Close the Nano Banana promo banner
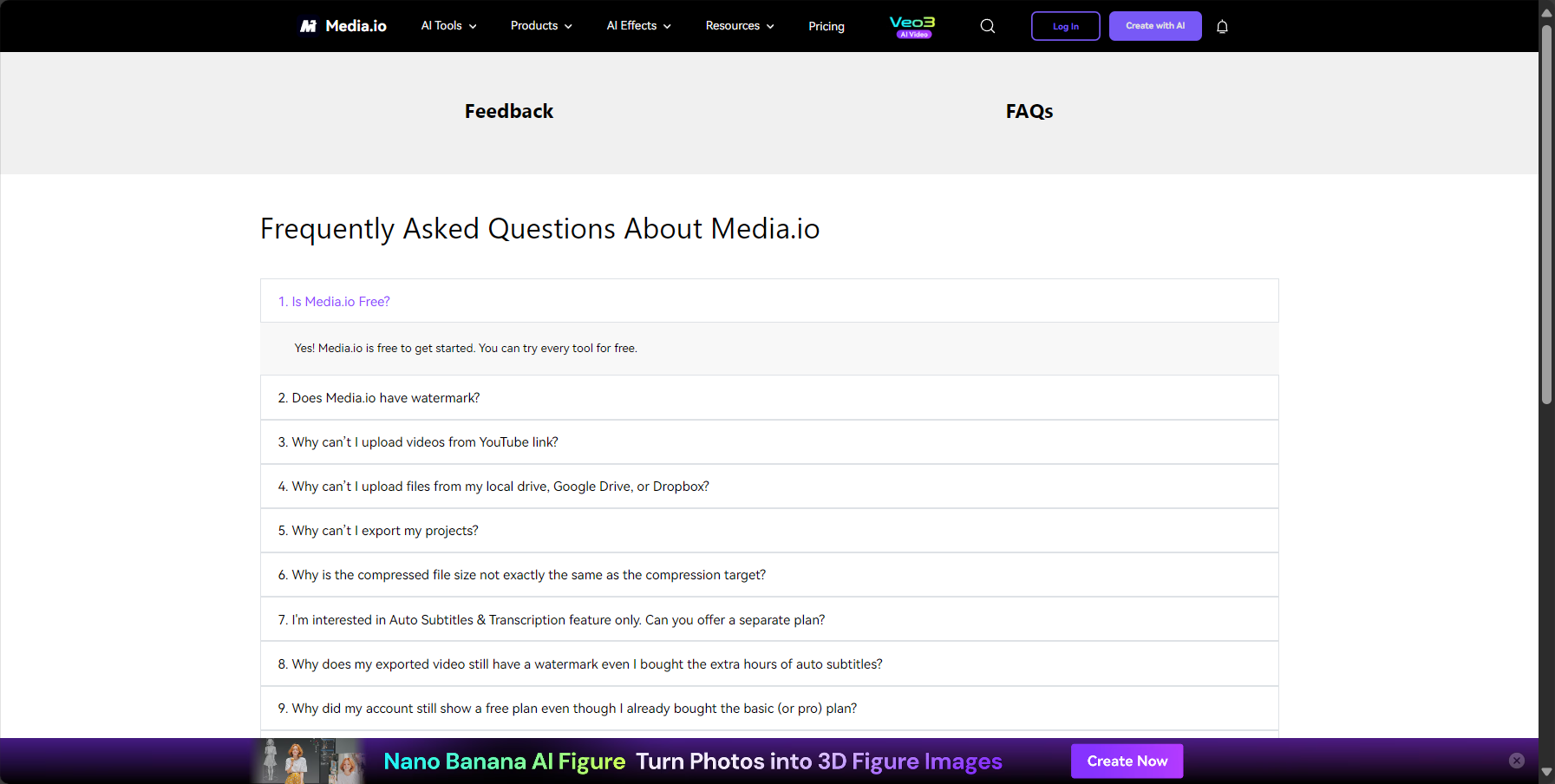Screen dimensions: 1555x784 pyautogui.click(x=1516, y=761)
